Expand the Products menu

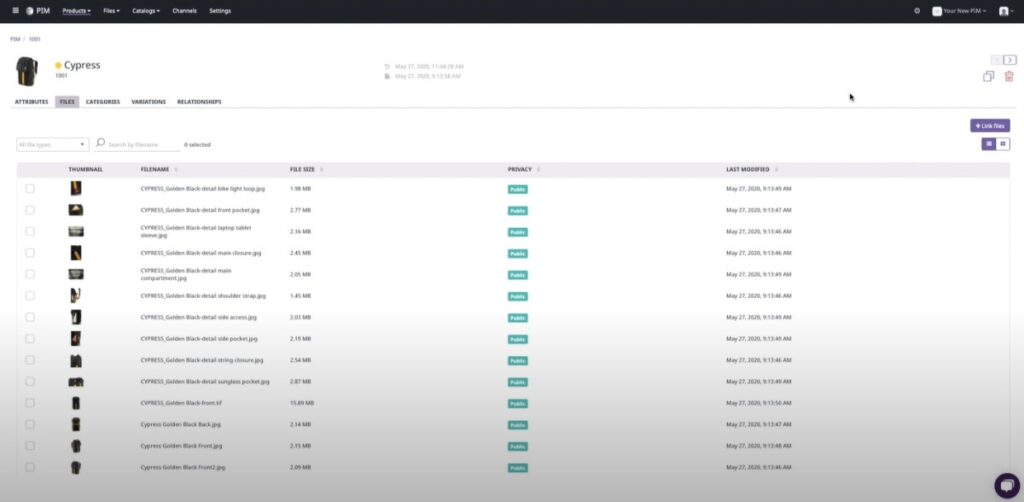76,11
